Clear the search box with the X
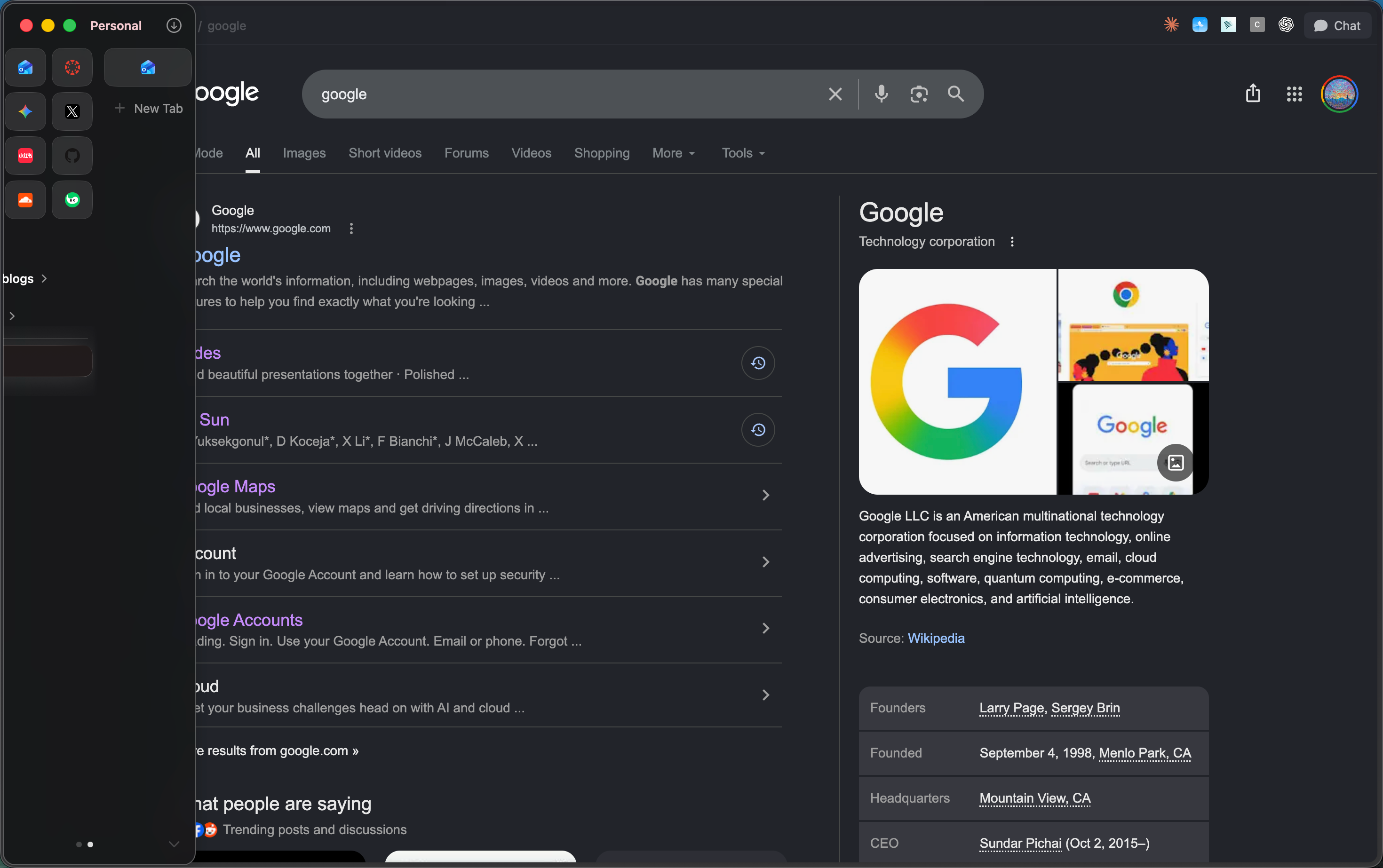The height and width of the screenshot is (868, 1383). point(835,94)
